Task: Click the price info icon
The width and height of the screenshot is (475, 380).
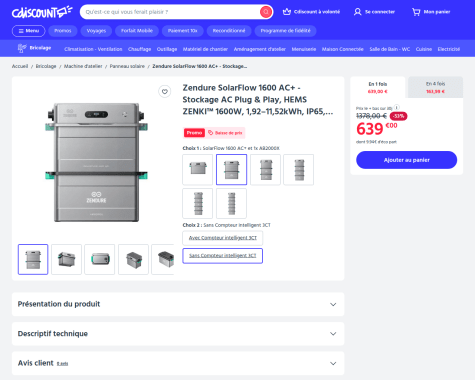Action: (396, 107)
